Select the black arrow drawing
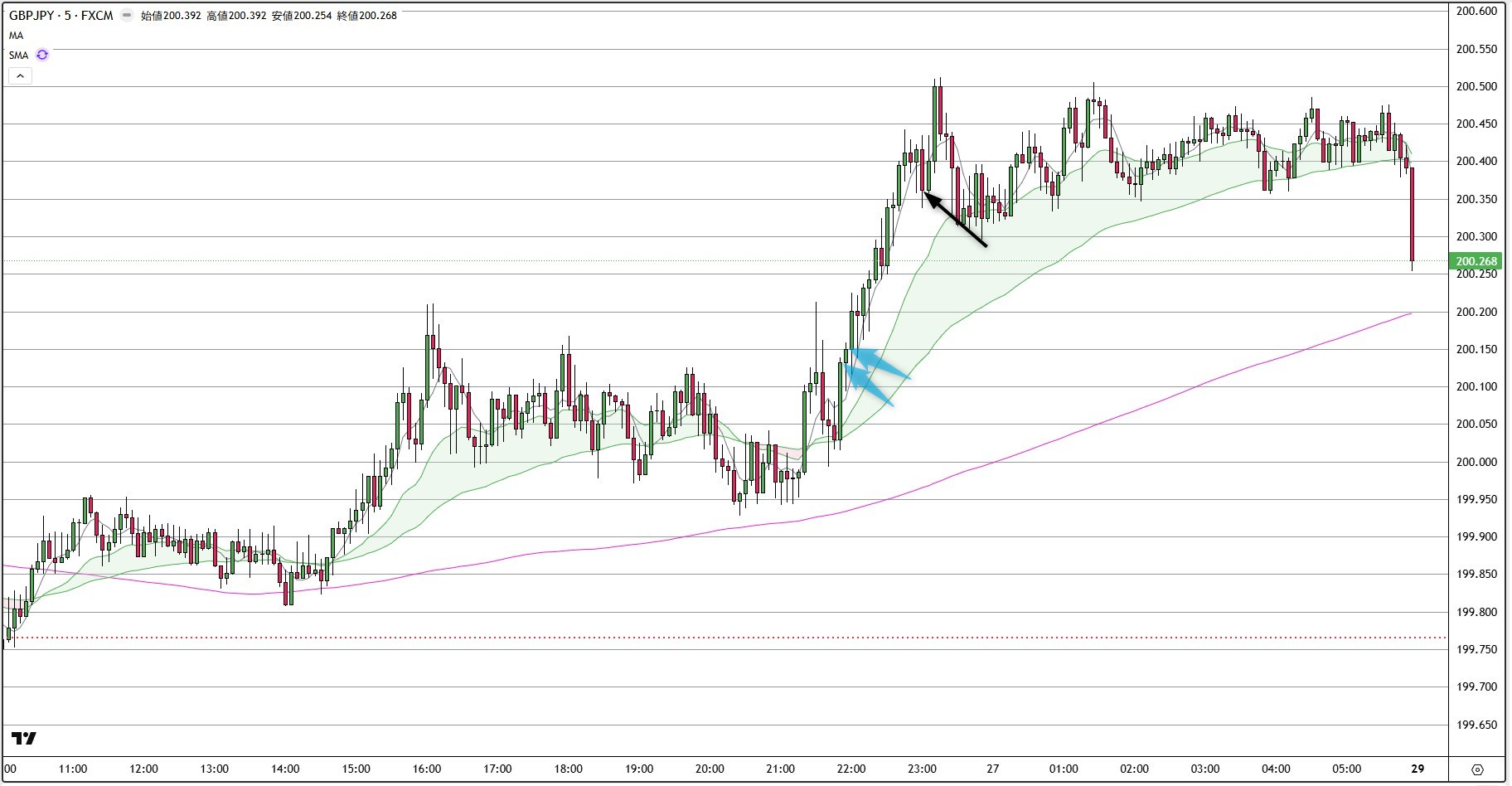Image resolution: width=1512 pixels, height=786 pixels. click(956, 221)
